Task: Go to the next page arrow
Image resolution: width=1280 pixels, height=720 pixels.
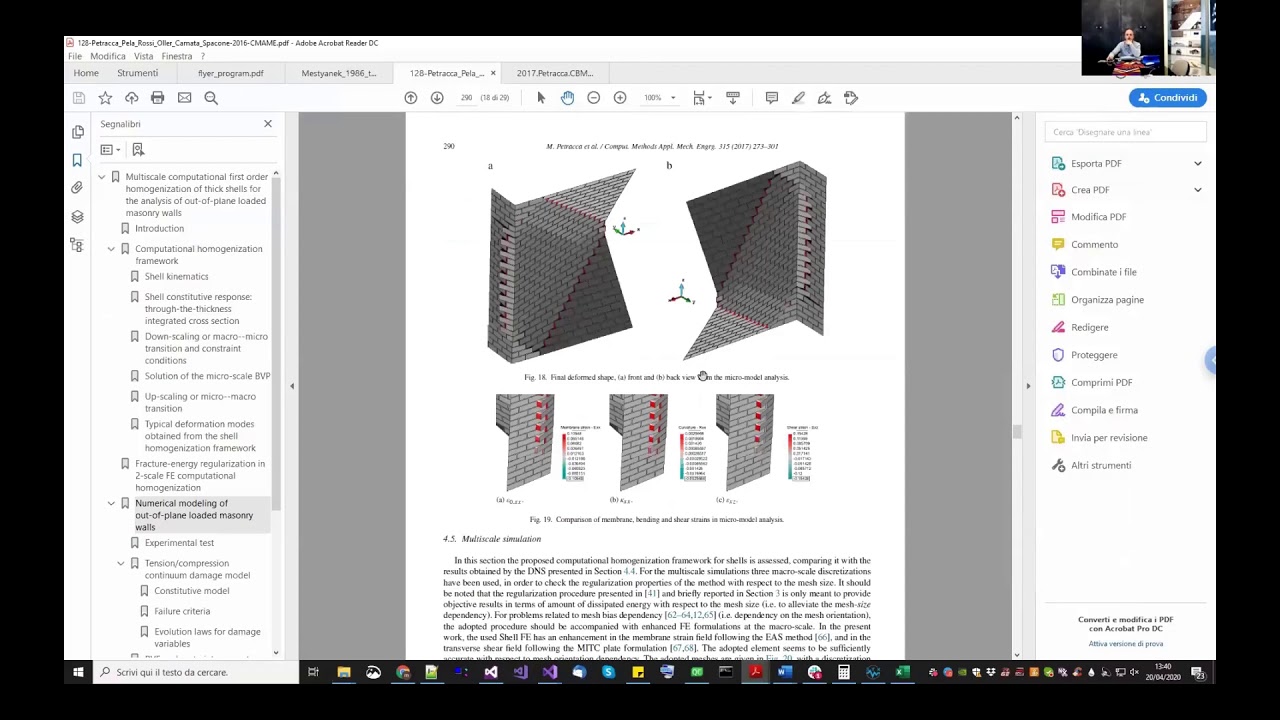Action: (437, 98)
